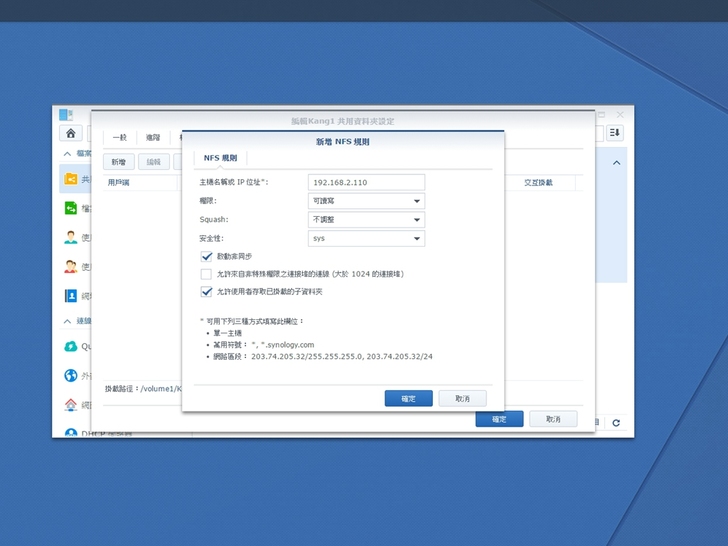This screenshot has width=728, height=546.
Task: Open the single User sidebar icon
Action: (x=71, y=237)
